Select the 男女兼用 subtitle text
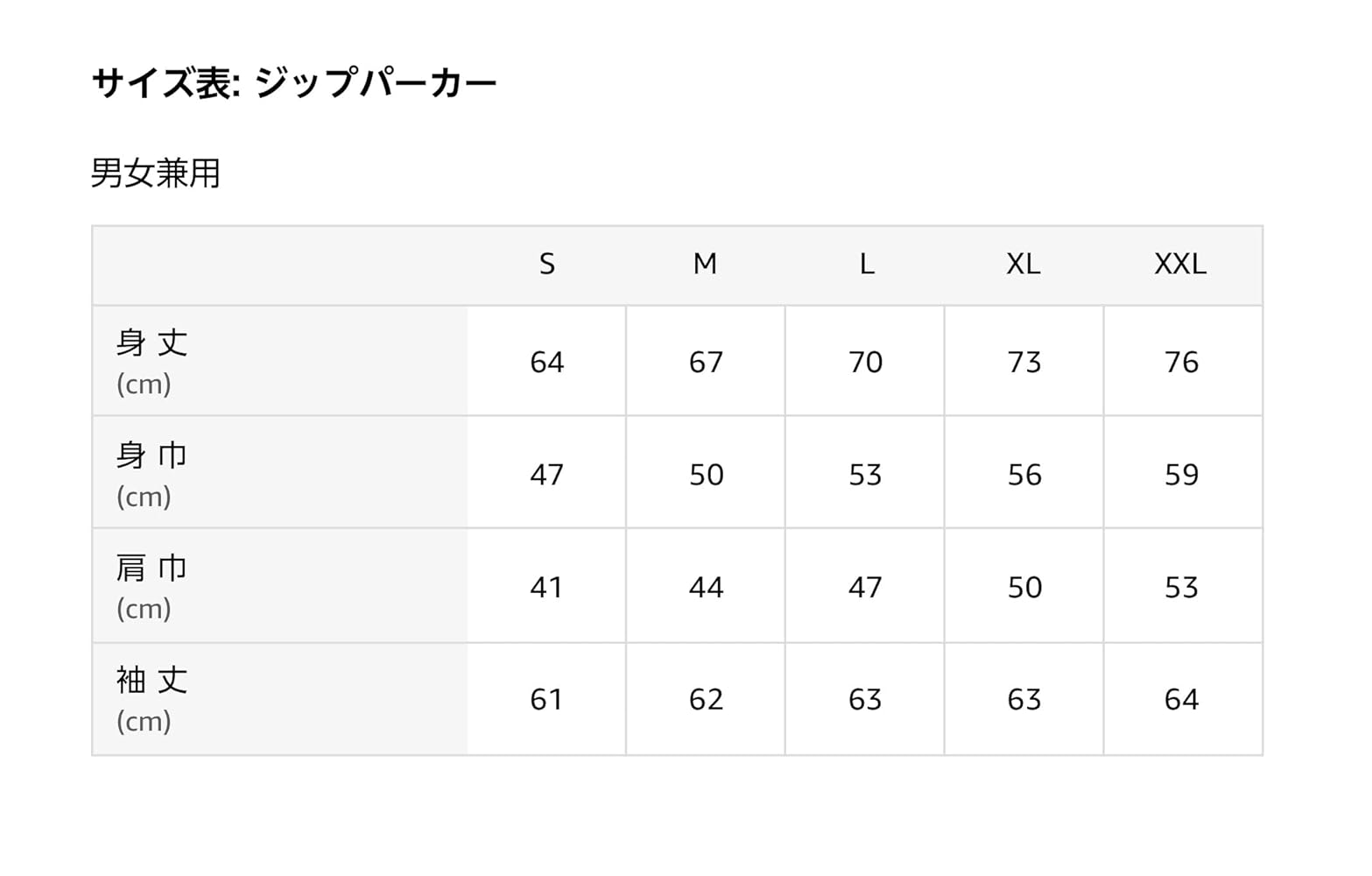The image size is (1372, 876). (156, 173)
